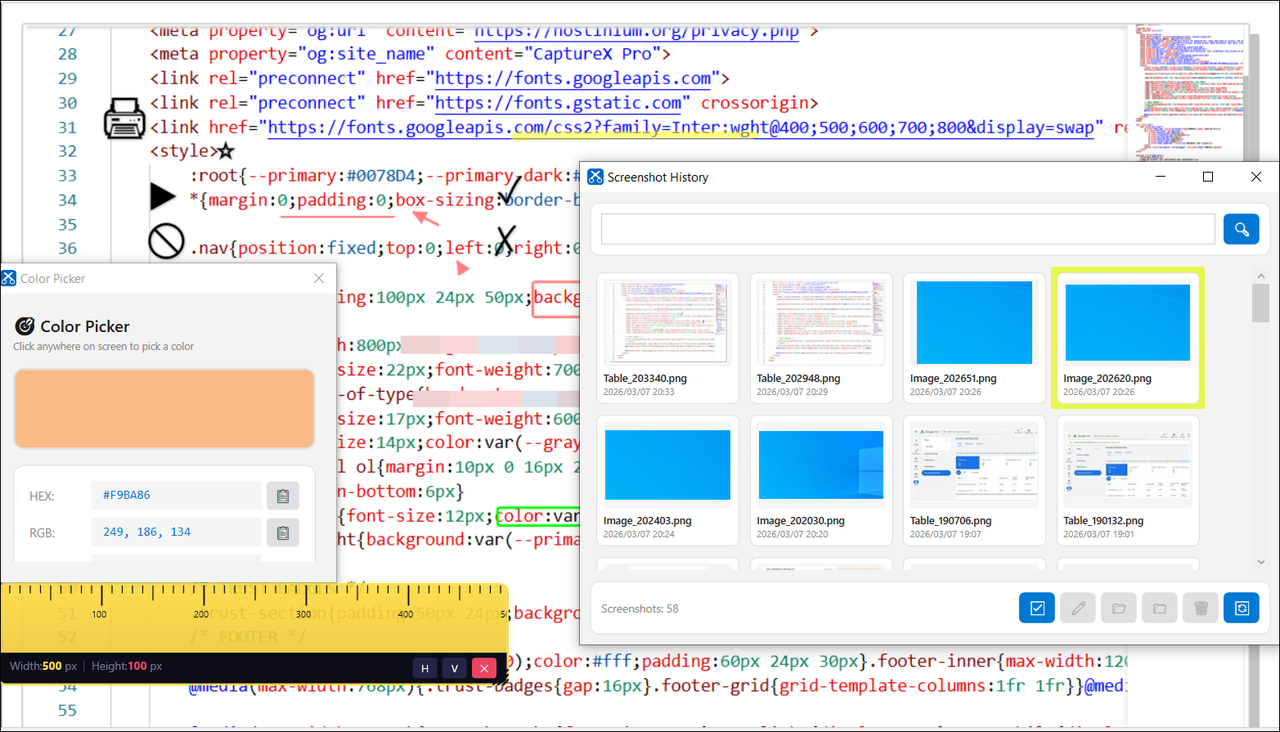The height and width of the screenshot is (732, 1280).
Task: Delete screenshots using the trash can icon
Action: [1200, 607]
